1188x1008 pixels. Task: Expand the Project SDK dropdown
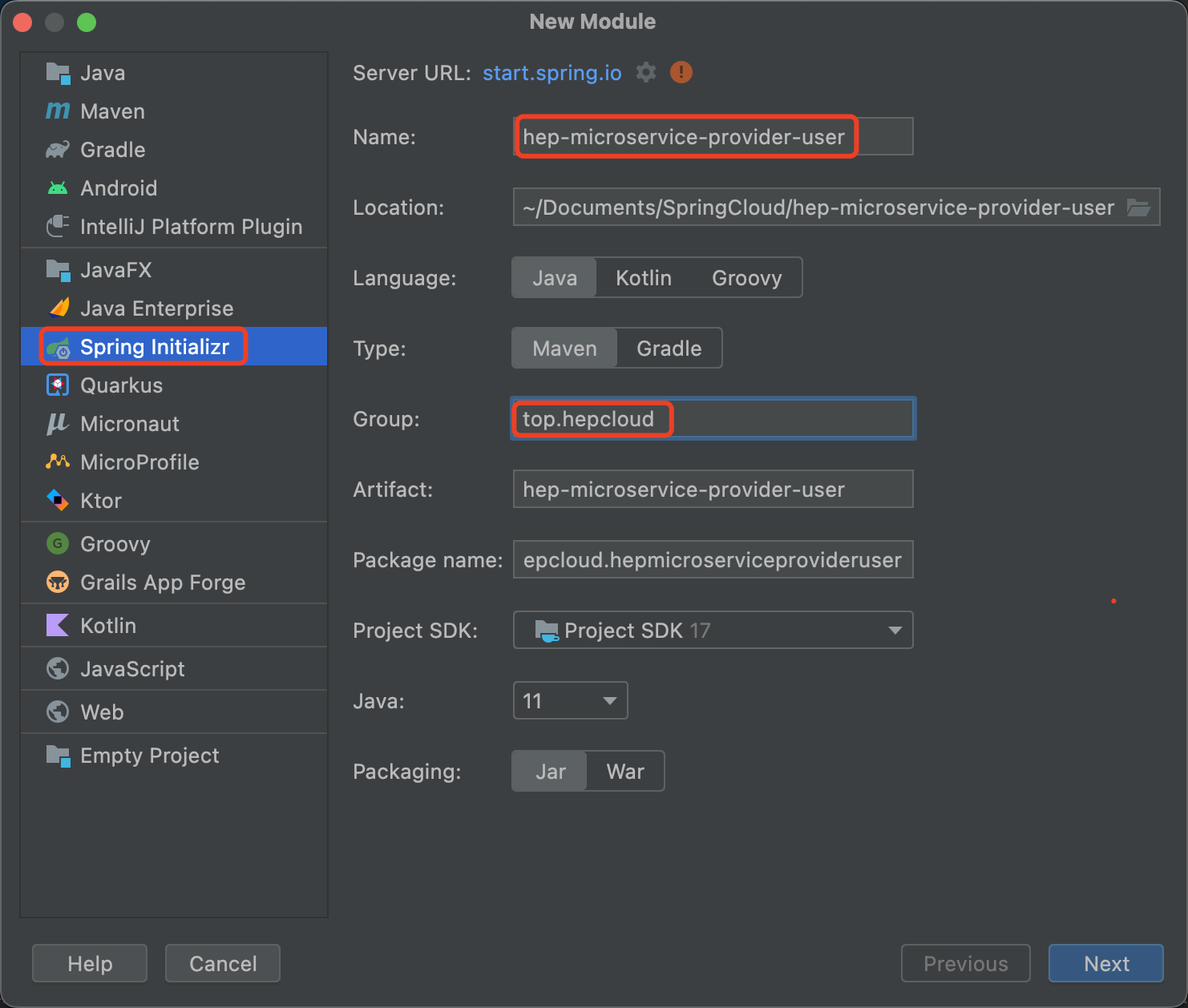pos(895,631)
